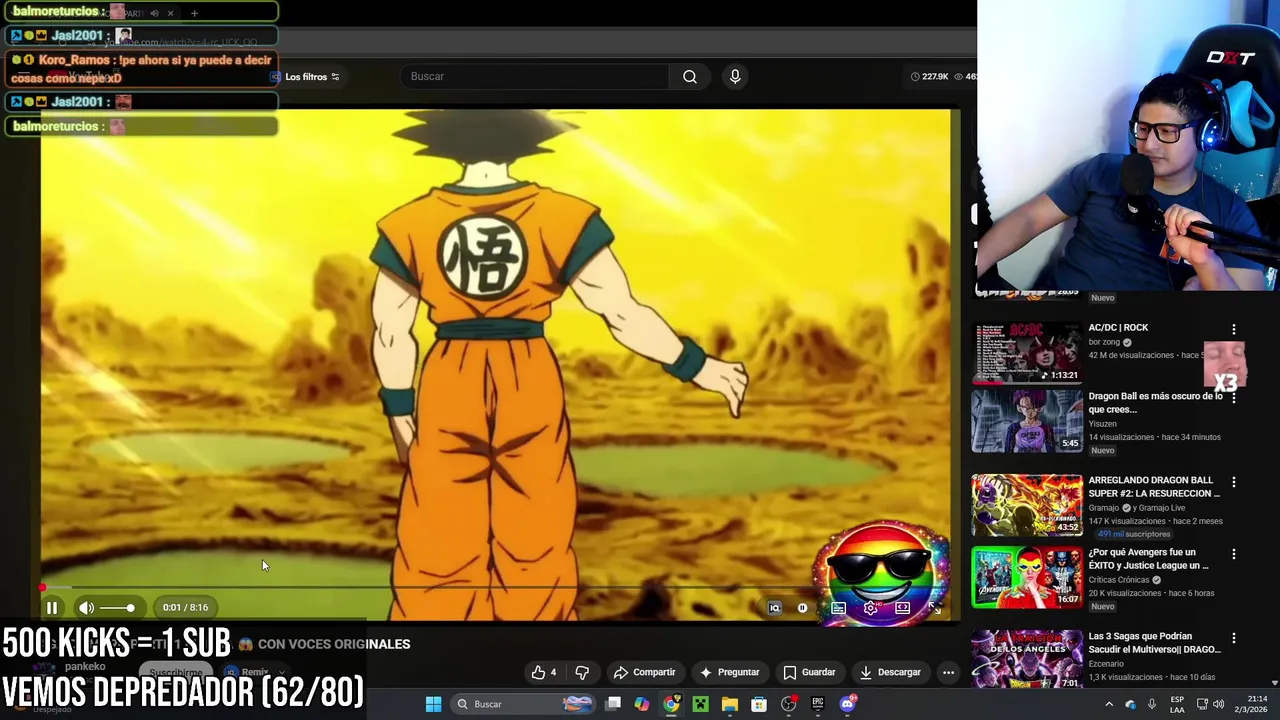Open the network tray icon
The width and height of the screenshot is (1280, 720).
tap(1202, 704)
